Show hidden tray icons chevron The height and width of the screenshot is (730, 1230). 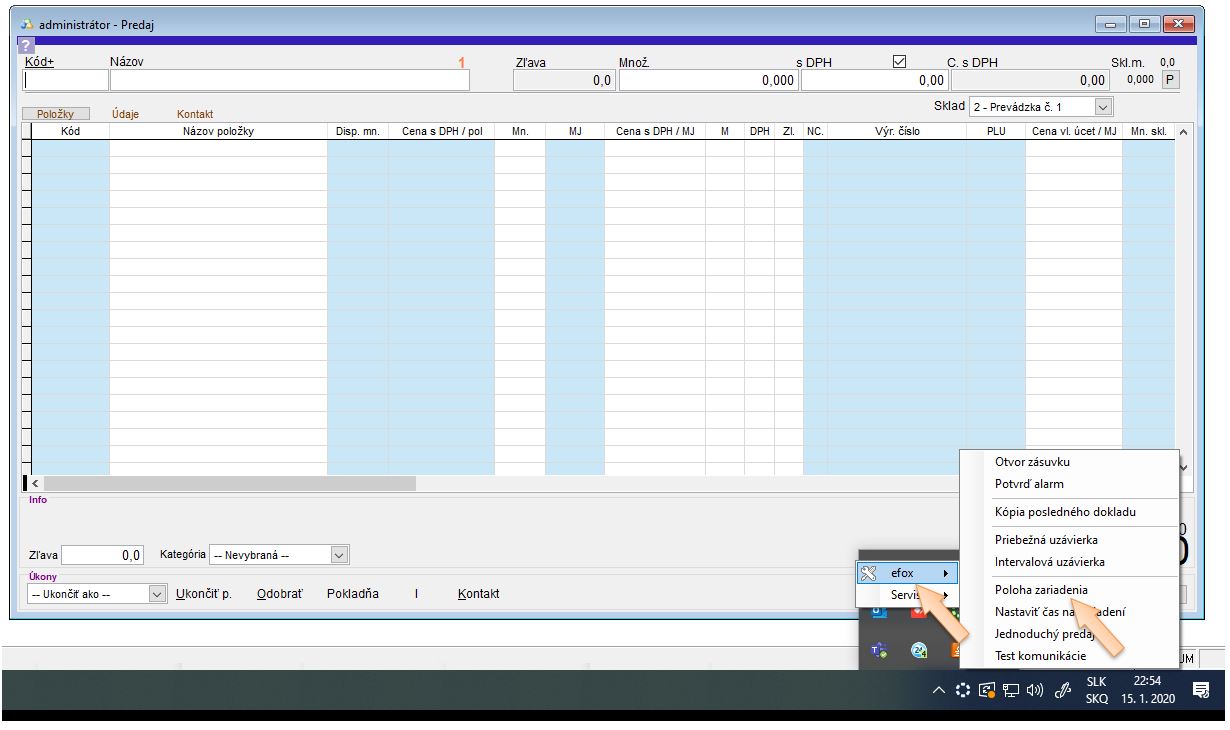click(939, 689)
